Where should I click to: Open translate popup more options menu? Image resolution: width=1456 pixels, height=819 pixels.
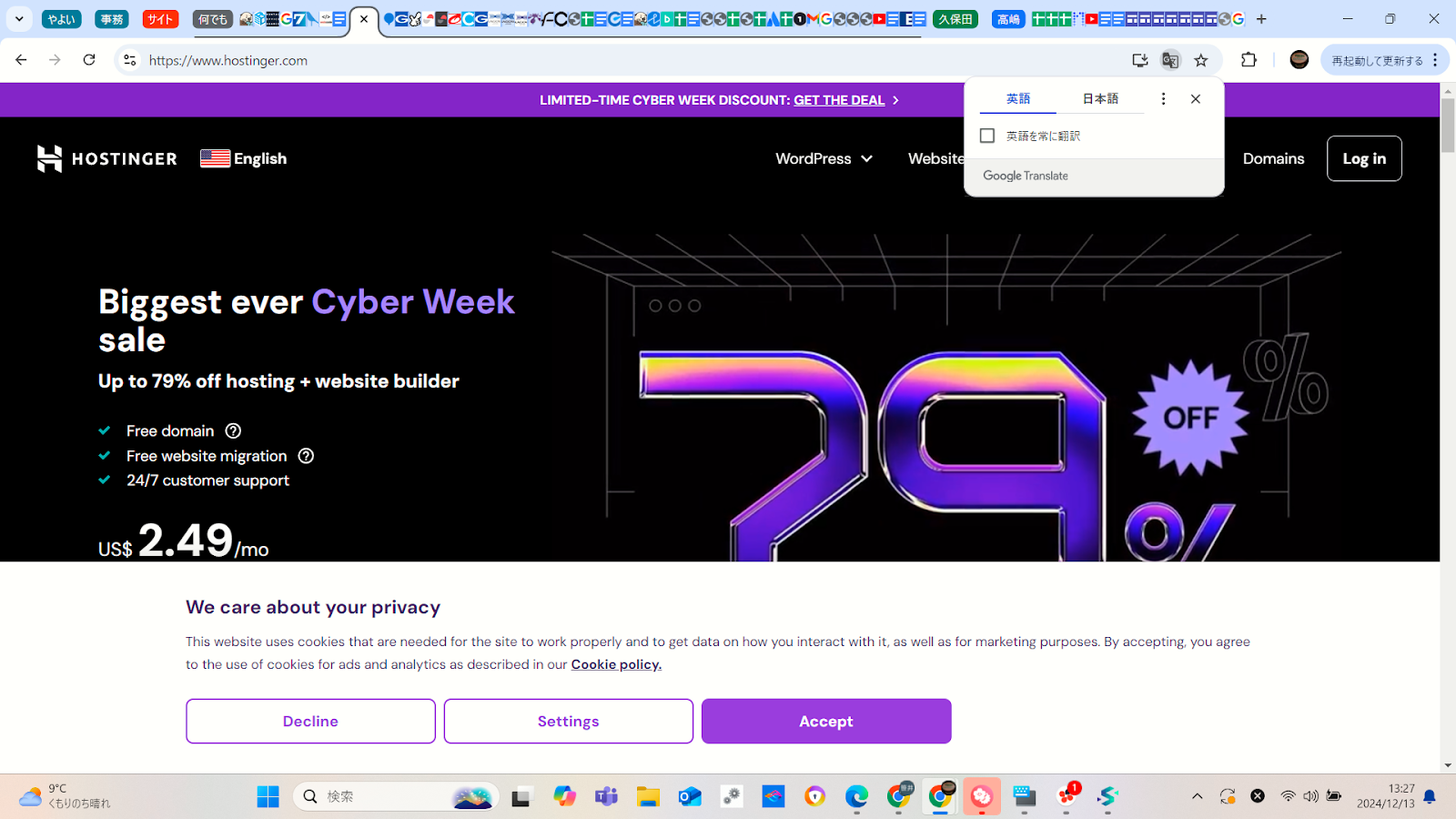tap(1163, 99)
